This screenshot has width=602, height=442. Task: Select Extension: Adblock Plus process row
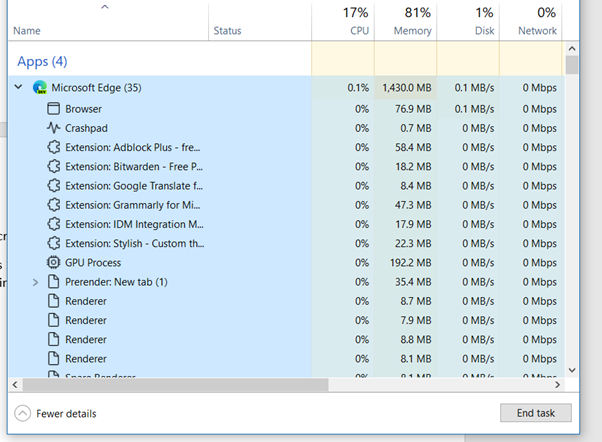286,147
